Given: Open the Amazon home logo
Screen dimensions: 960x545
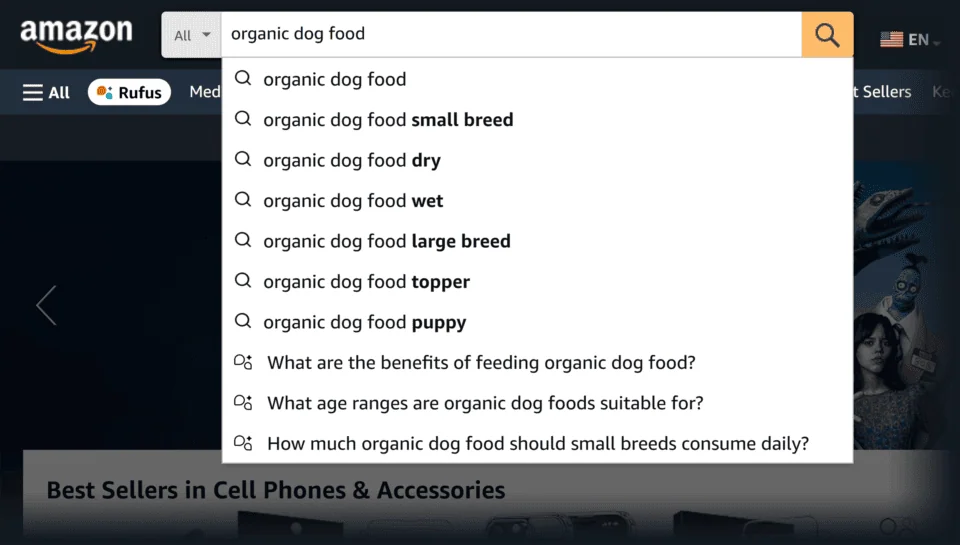Looking at the screenshot, I should click(x=76, y=35).
